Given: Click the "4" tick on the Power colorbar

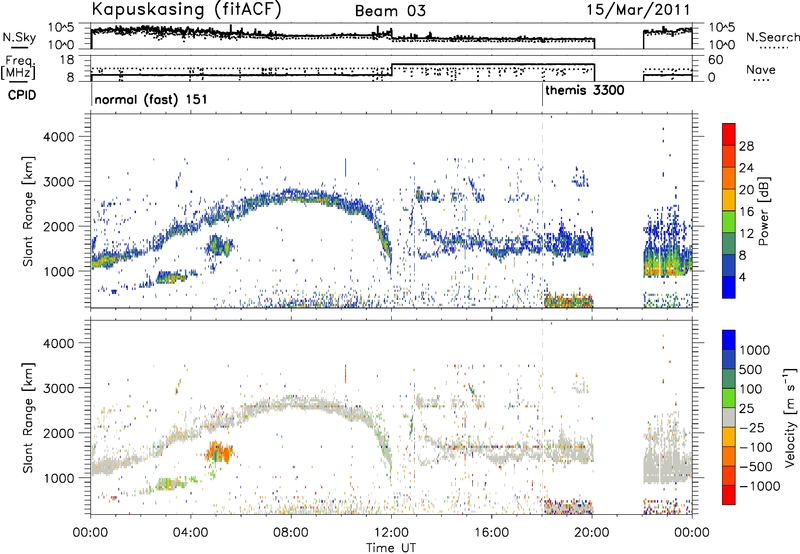Looking at the screenshot, I should point(742,278).
